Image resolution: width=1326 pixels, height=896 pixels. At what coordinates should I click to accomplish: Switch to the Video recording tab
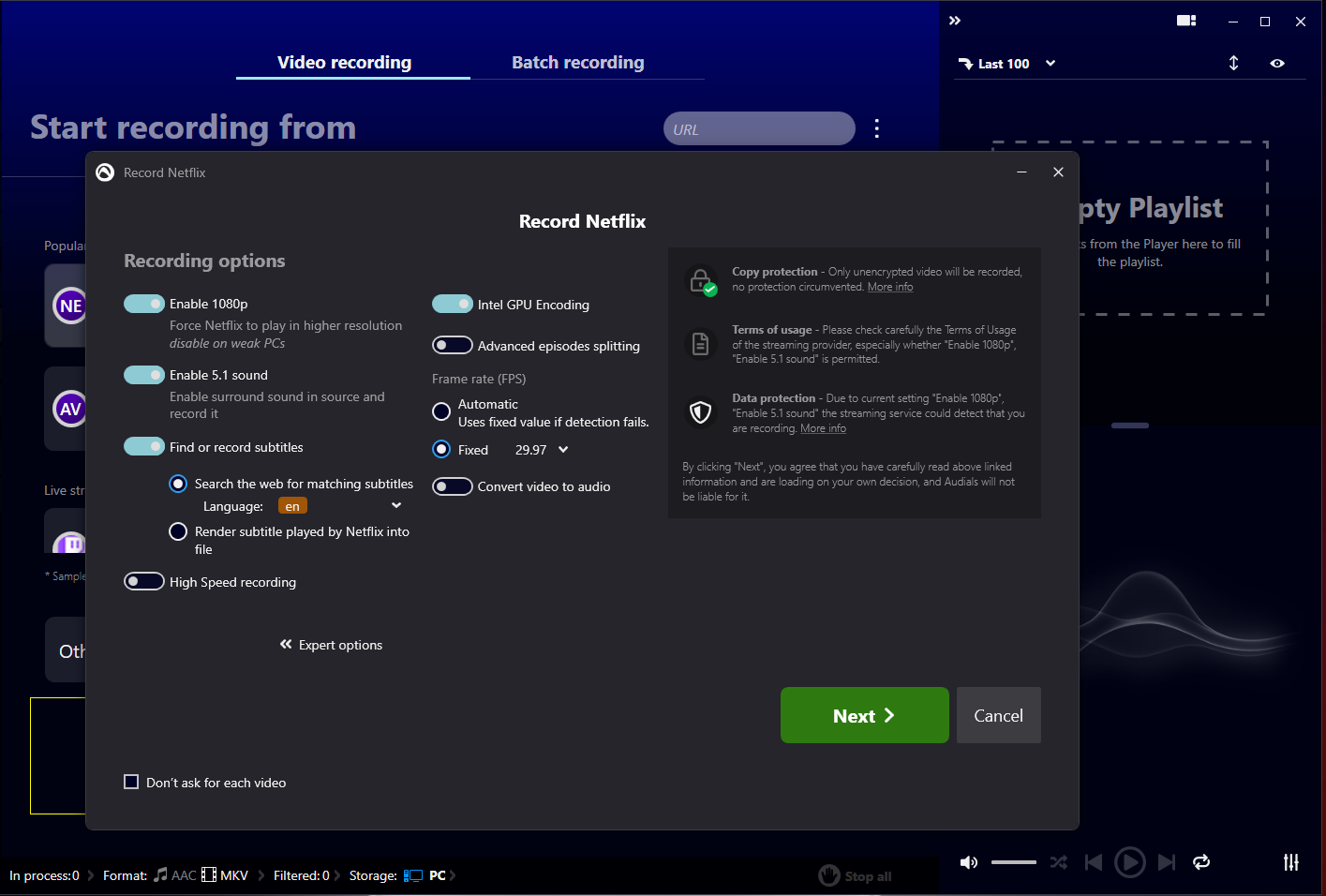[344, 63]
